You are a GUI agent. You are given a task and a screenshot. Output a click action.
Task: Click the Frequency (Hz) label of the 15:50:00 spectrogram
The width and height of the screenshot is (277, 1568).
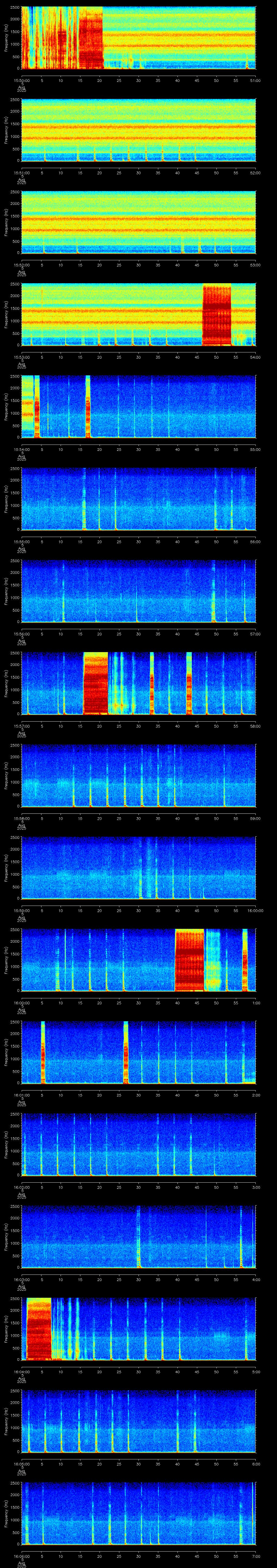click(6, 38)
